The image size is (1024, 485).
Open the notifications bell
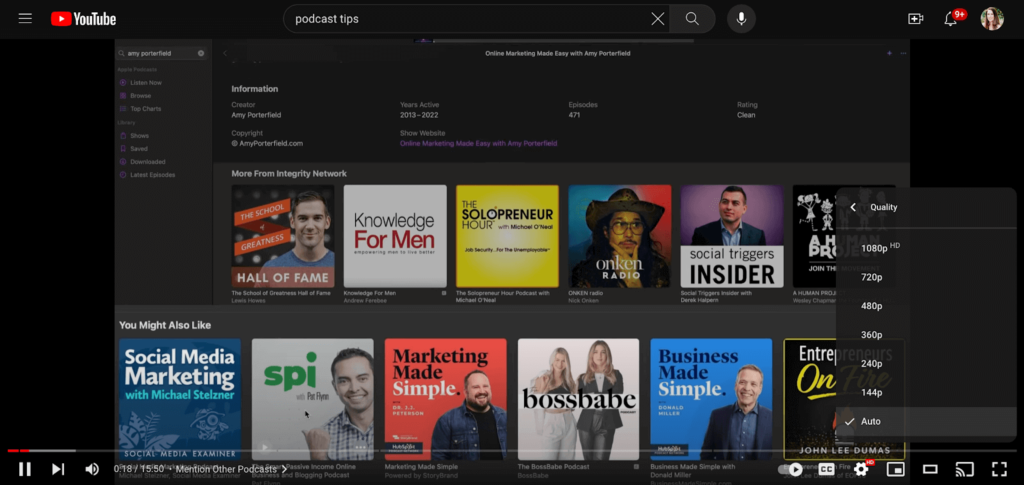[951, 19]
